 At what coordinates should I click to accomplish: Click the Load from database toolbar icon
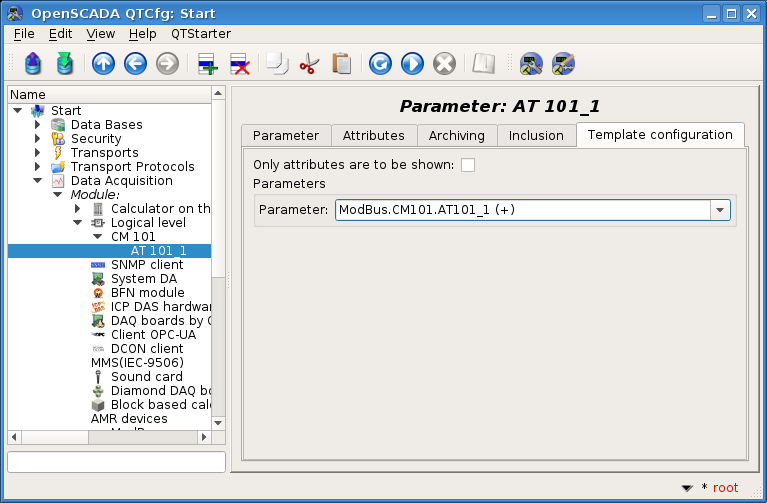[x=33, y=64]
